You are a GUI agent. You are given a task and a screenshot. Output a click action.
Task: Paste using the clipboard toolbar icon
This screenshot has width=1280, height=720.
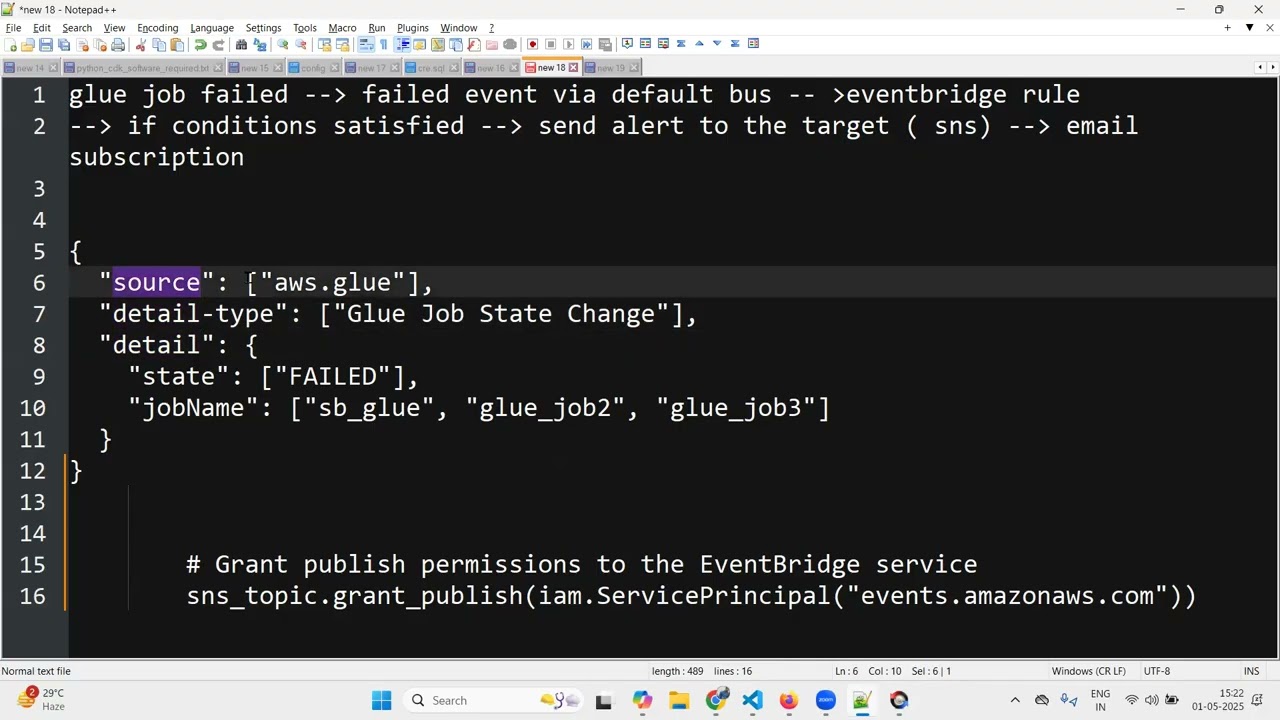click(x=177, y=45)
